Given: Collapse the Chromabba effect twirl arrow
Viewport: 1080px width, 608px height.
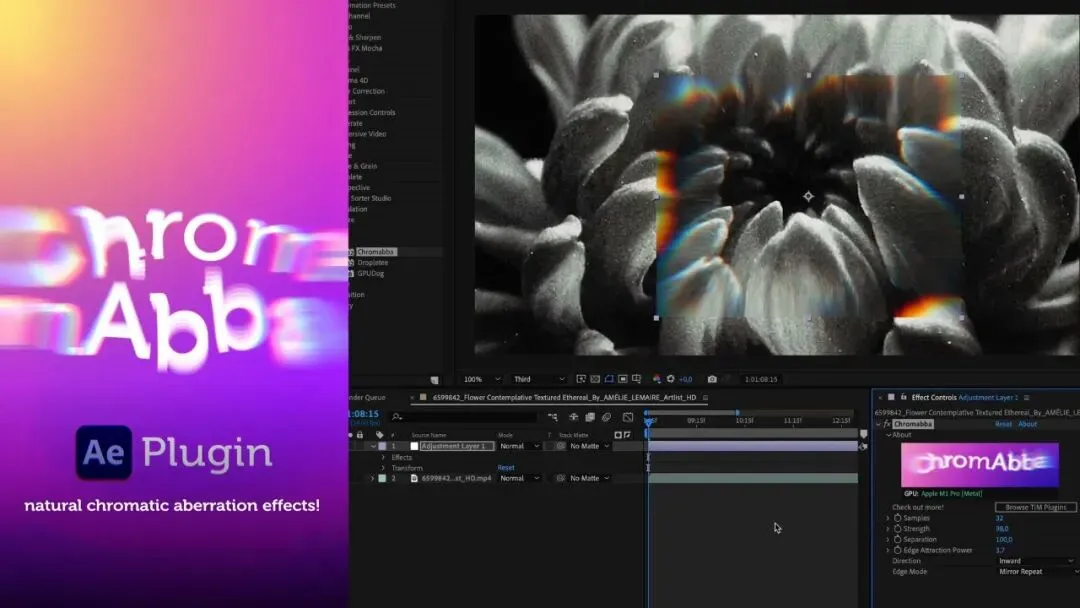Looking at the screenshot, I should (878, 424).
